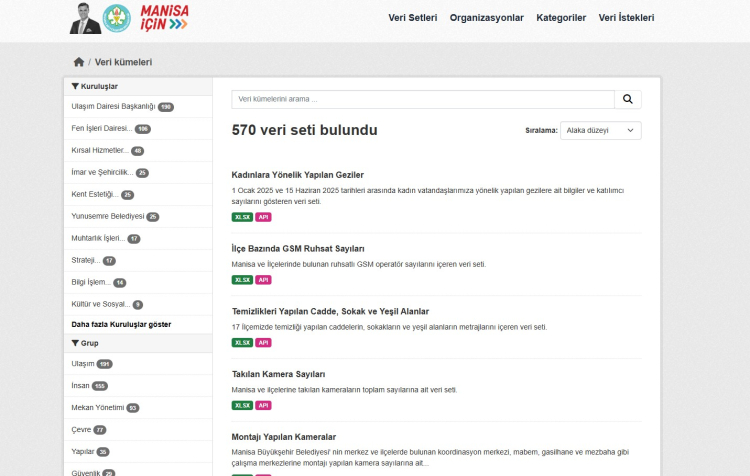
Task: Open the Sıralama sort dropdown
Action: click(600, 130)
